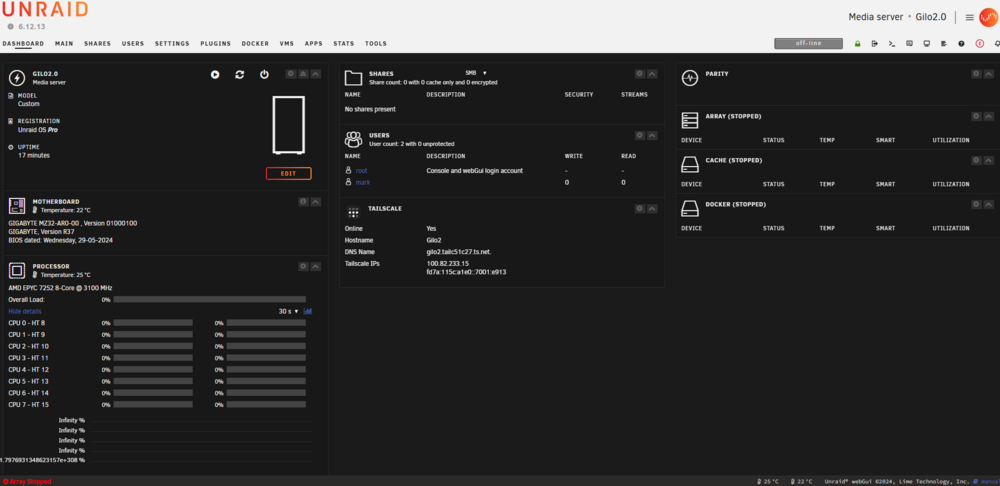Open the Stats tab
The image size is (1000, 486).
point(344,43)
